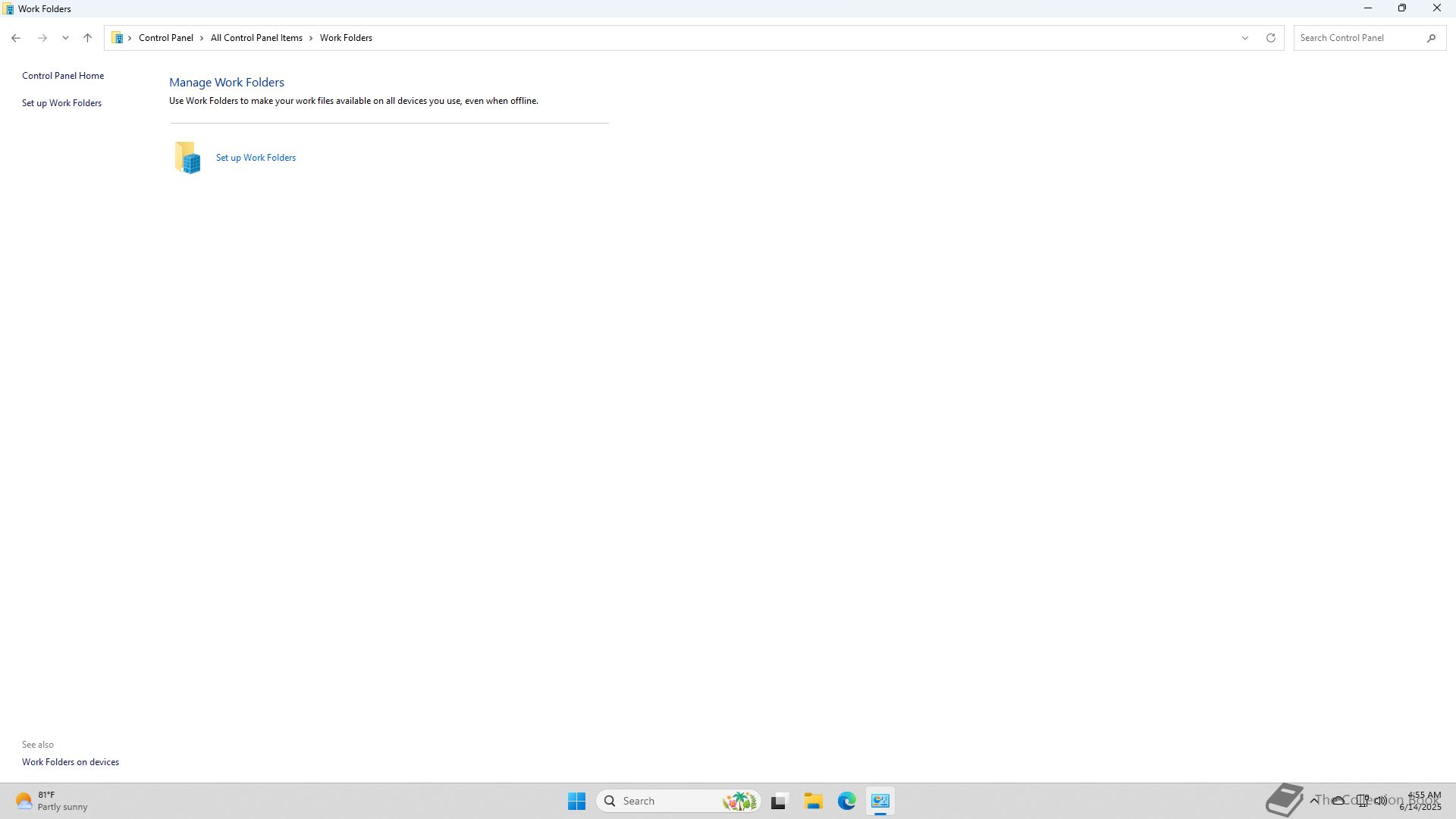Expand chevron after Control Panel breadcrumb
Image resolution: width=1456 pixels, height=819 pixels.
coord(202,38)
